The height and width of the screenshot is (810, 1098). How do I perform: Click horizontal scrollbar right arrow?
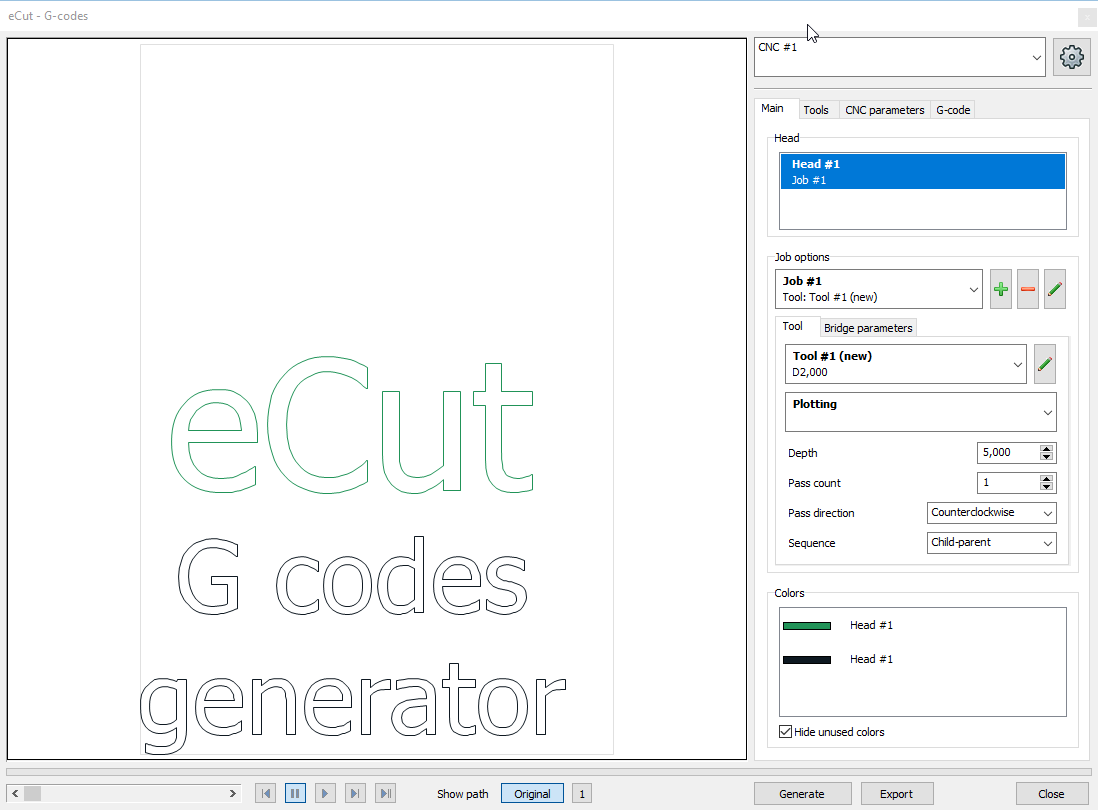click(x=232, y=793)
